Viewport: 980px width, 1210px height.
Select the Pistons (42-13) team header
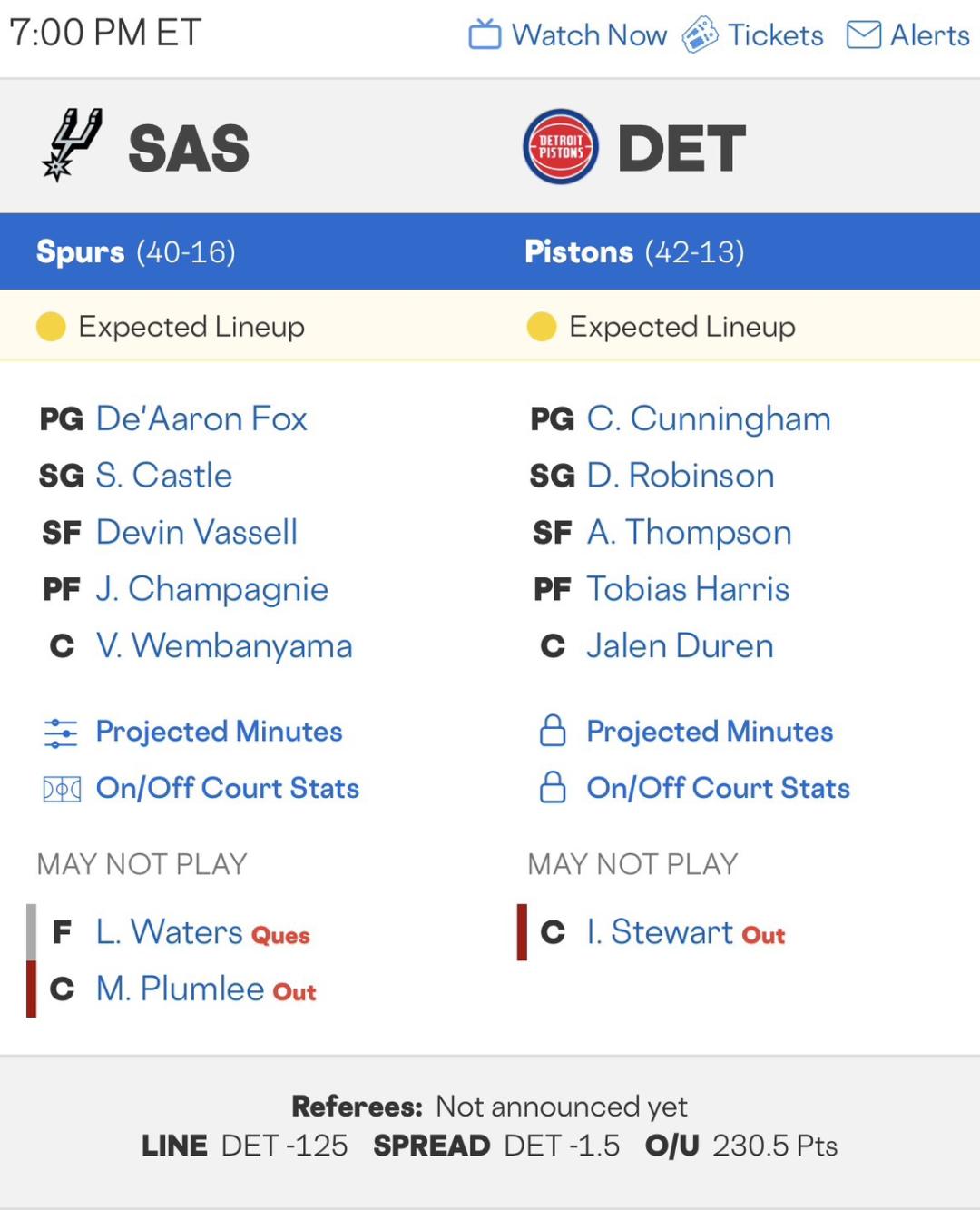[x=634, y=251]
